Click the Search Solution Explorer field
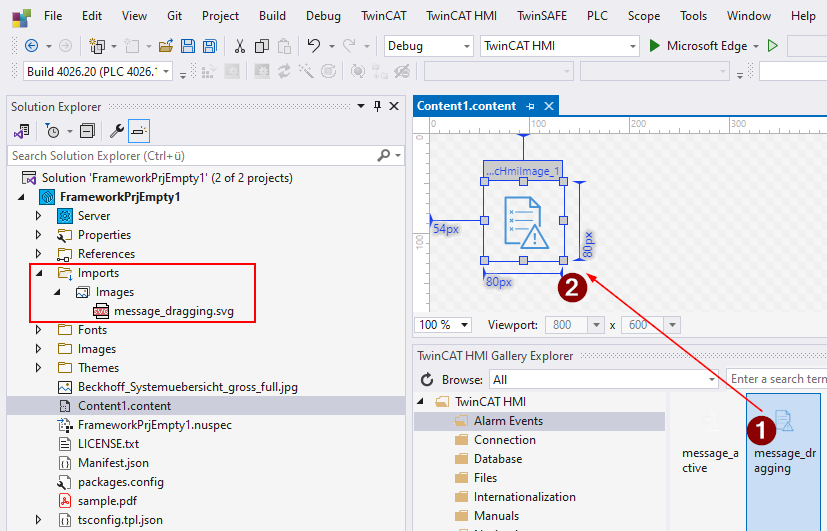This screenshot has width=827, height=531. (x=190, y=156)
